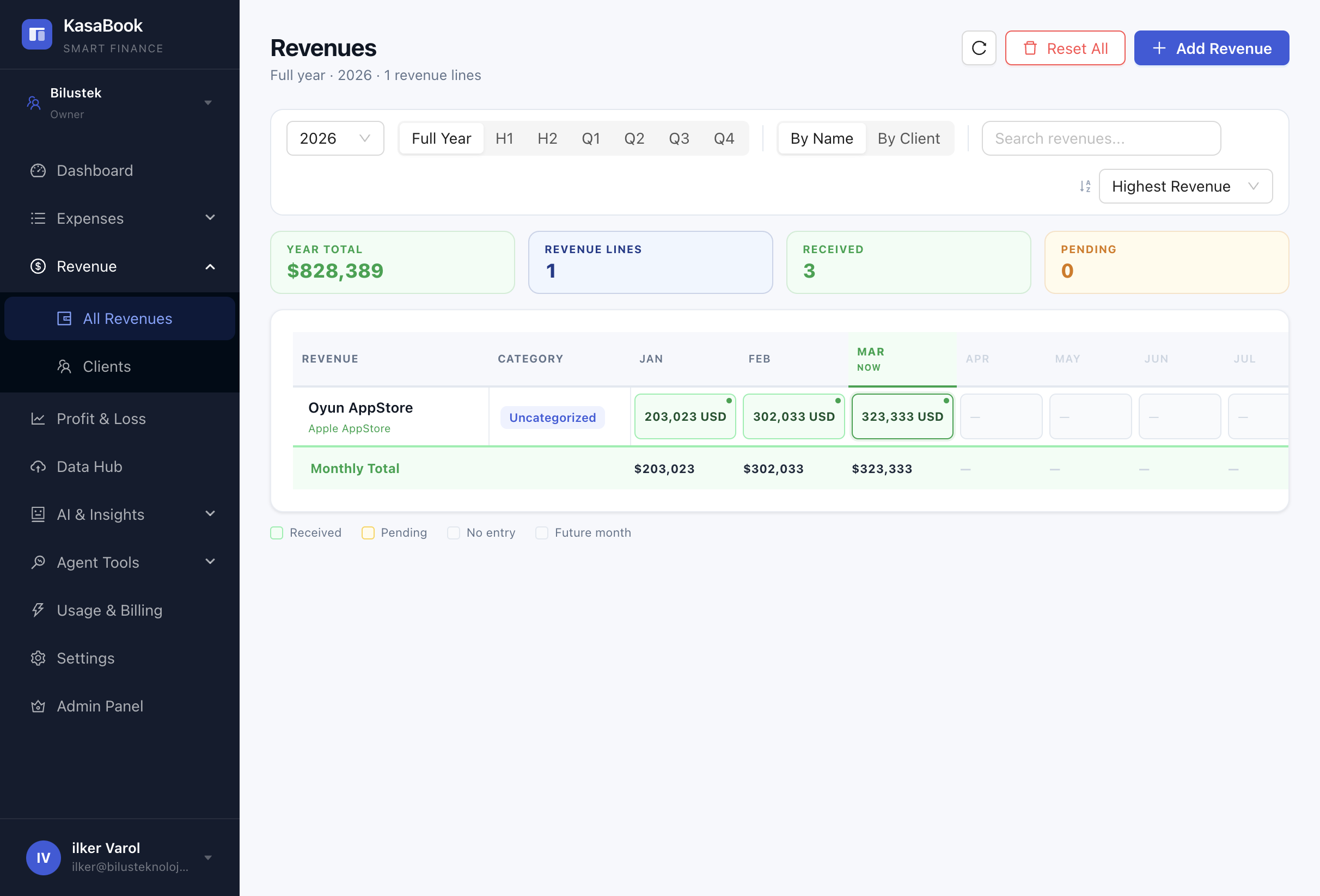The image size is (1320, 896).
Task: Click the Profit & Loss chart icon
Action: tap(38, 419)
